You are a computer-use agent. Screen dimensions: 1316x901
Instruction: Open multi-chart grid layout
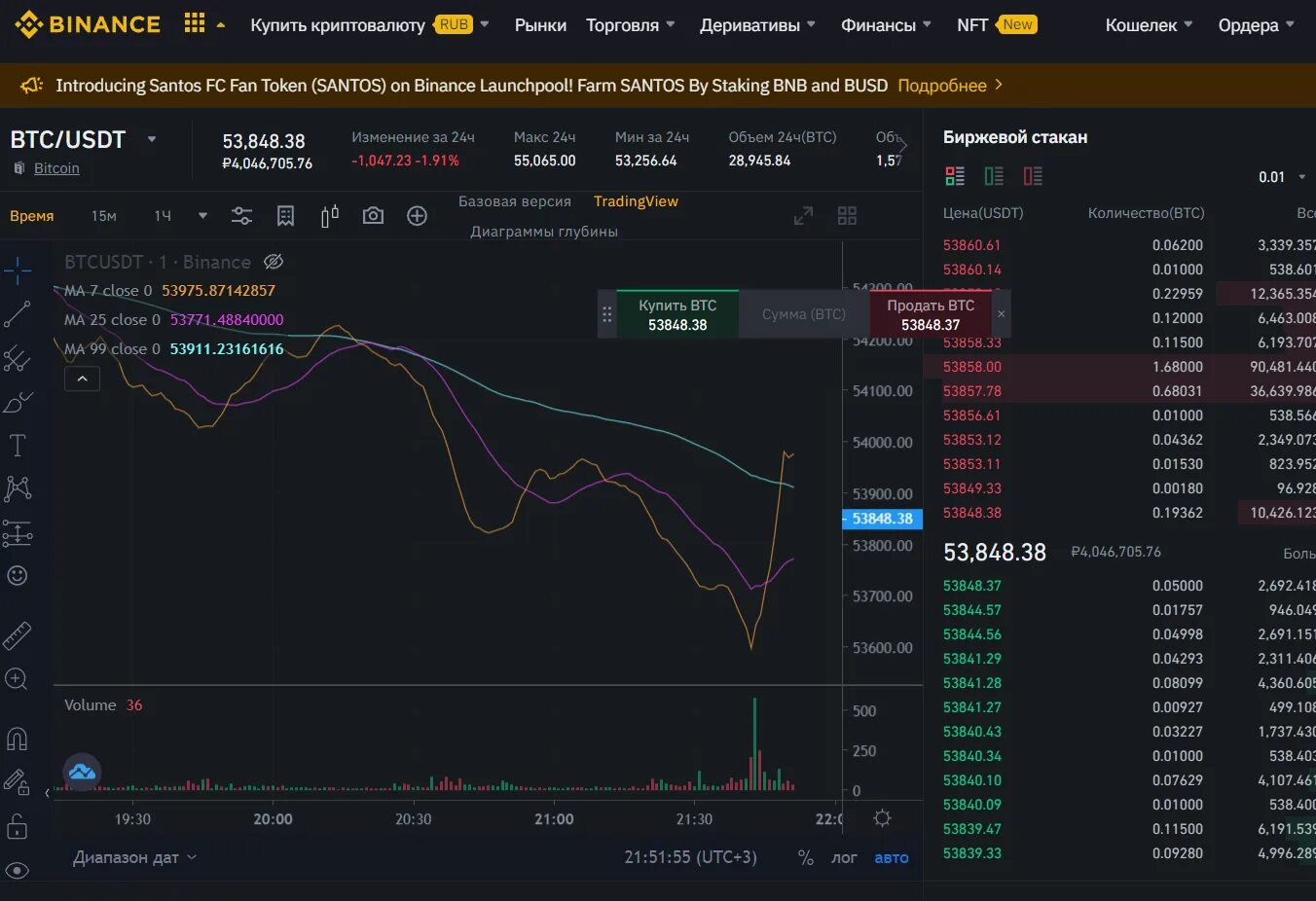pyautogui.click(x=847, y=216)
